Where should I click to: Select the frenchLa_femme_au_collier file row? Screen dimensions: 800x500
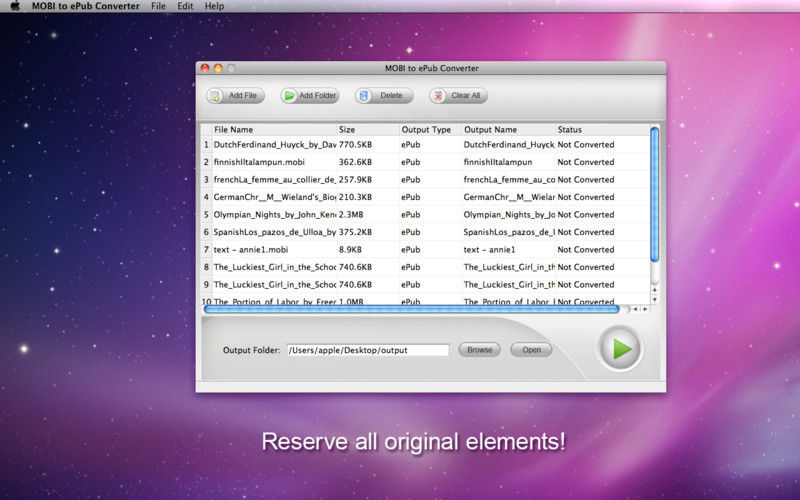tap(426, 180)
